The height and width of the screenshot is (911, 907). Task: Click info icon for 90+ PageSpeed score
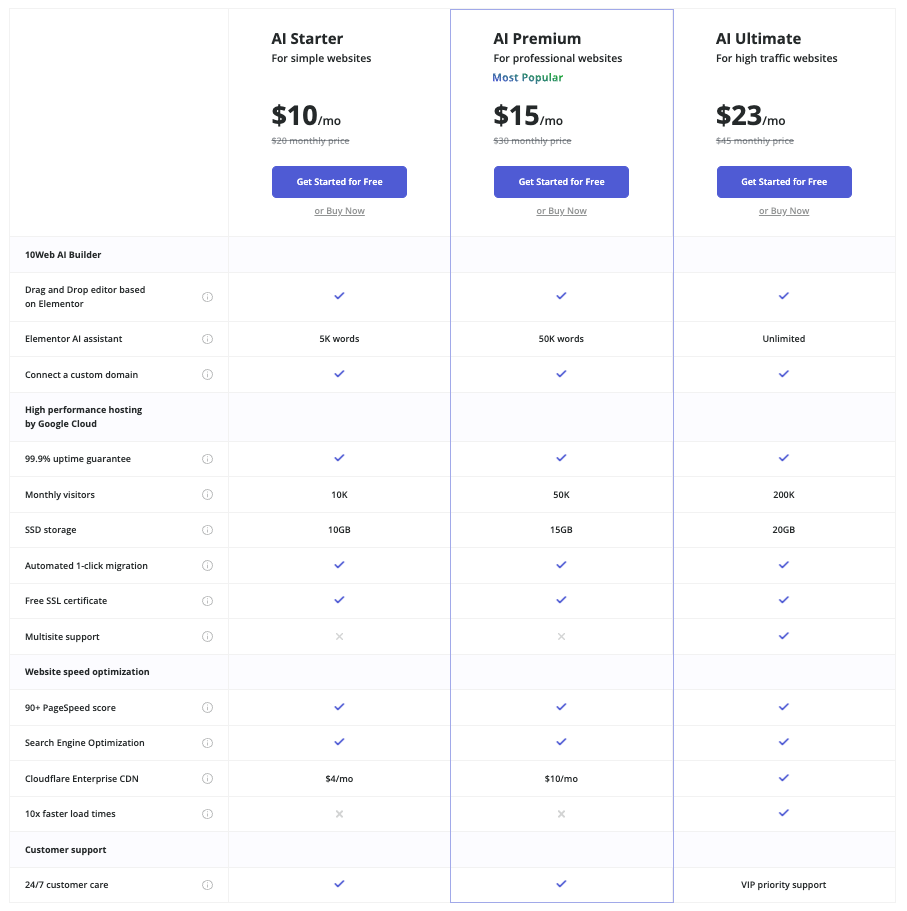pos(207,708)
